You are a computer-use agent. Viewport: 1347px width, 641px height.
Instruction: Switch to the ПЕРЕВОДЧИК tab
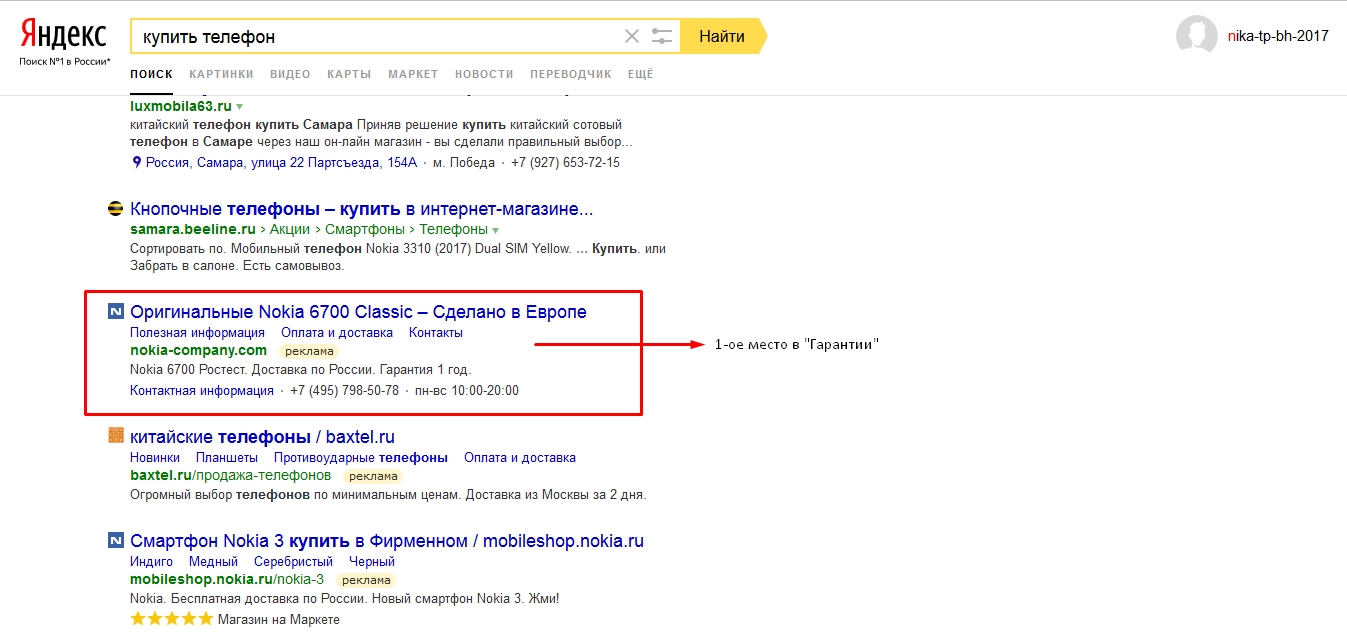pyautogui.click(x=571, y=74)
